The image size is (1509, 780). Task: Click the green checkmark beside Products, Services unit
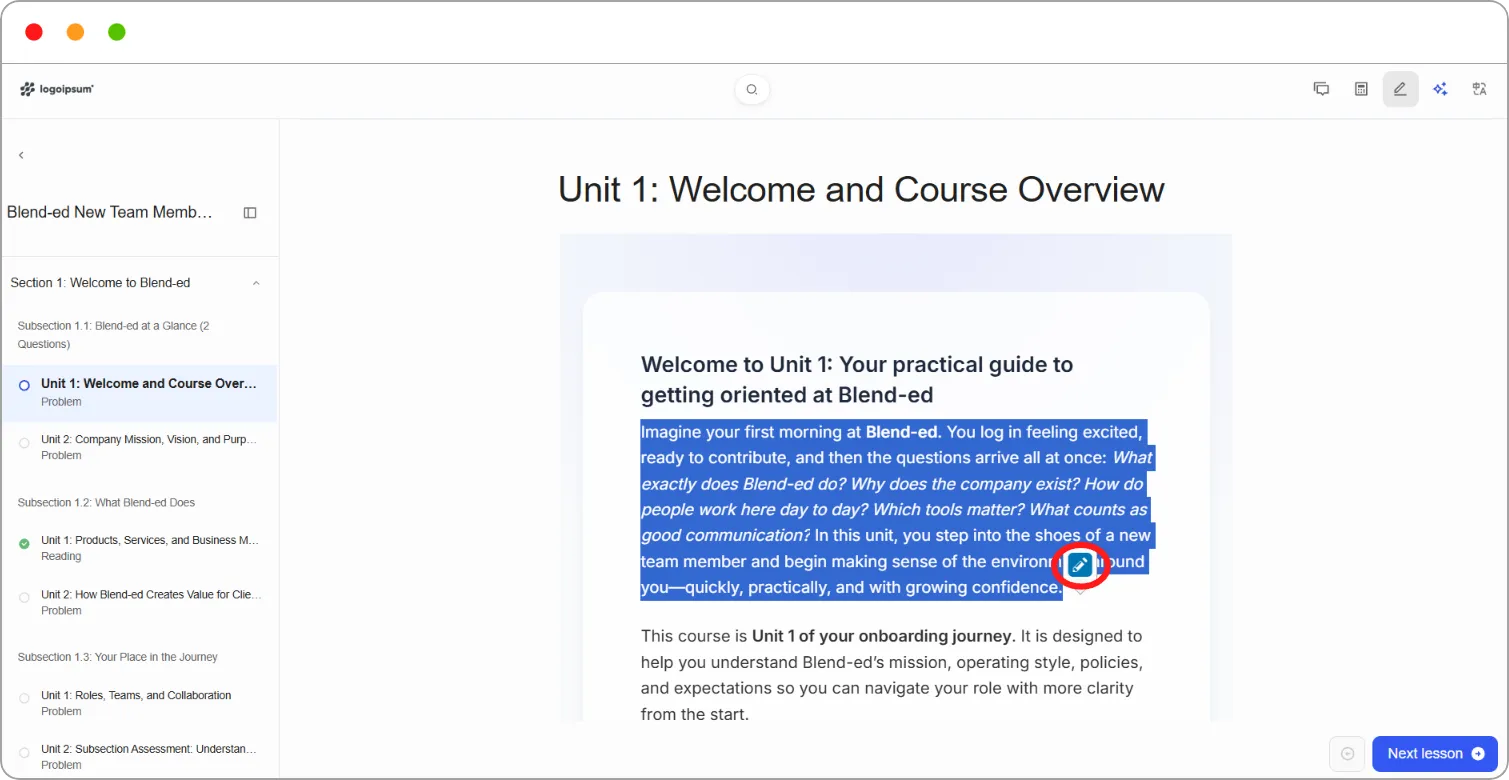(24, 544)
